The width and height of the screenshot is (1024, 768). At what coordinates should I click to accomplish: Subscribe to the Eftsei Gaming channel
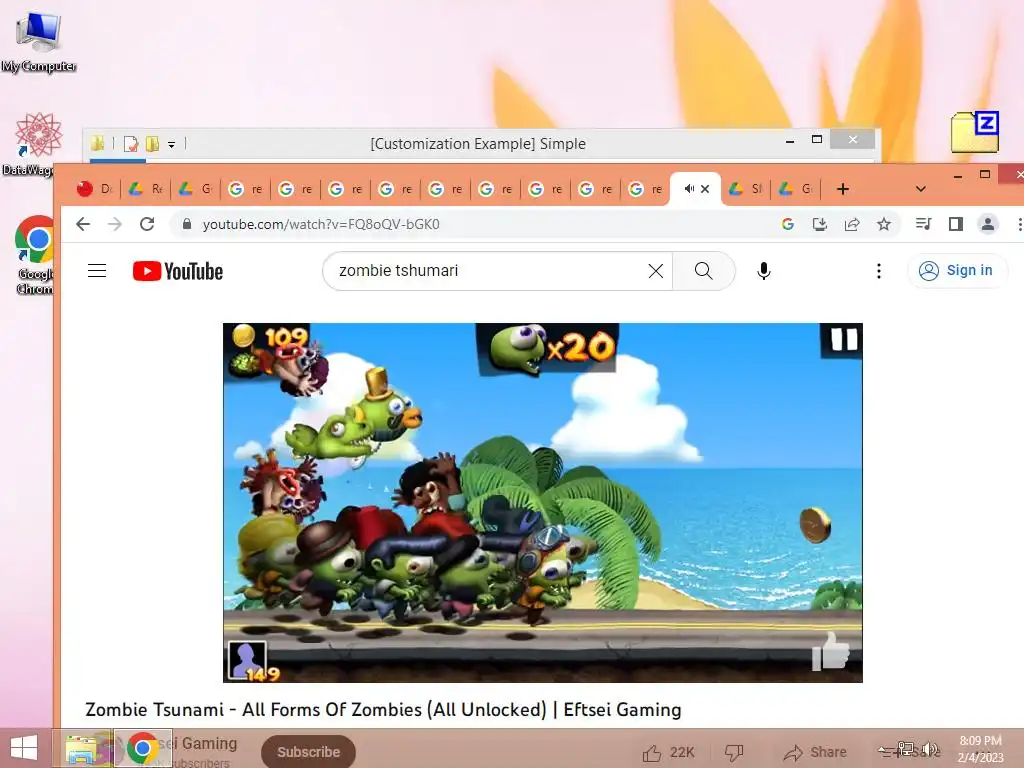point(308,752)
